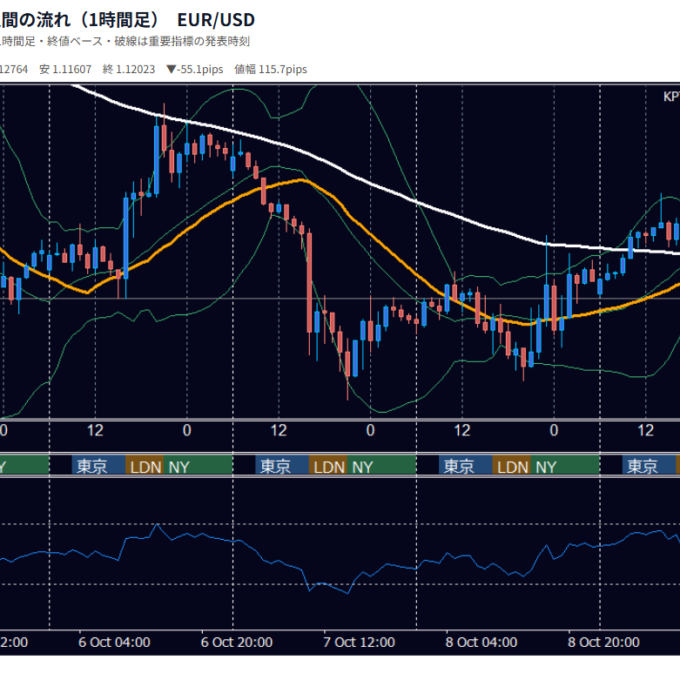Select the （1時間足） part of the heading
Screen dimensions: 680x680
118,20
